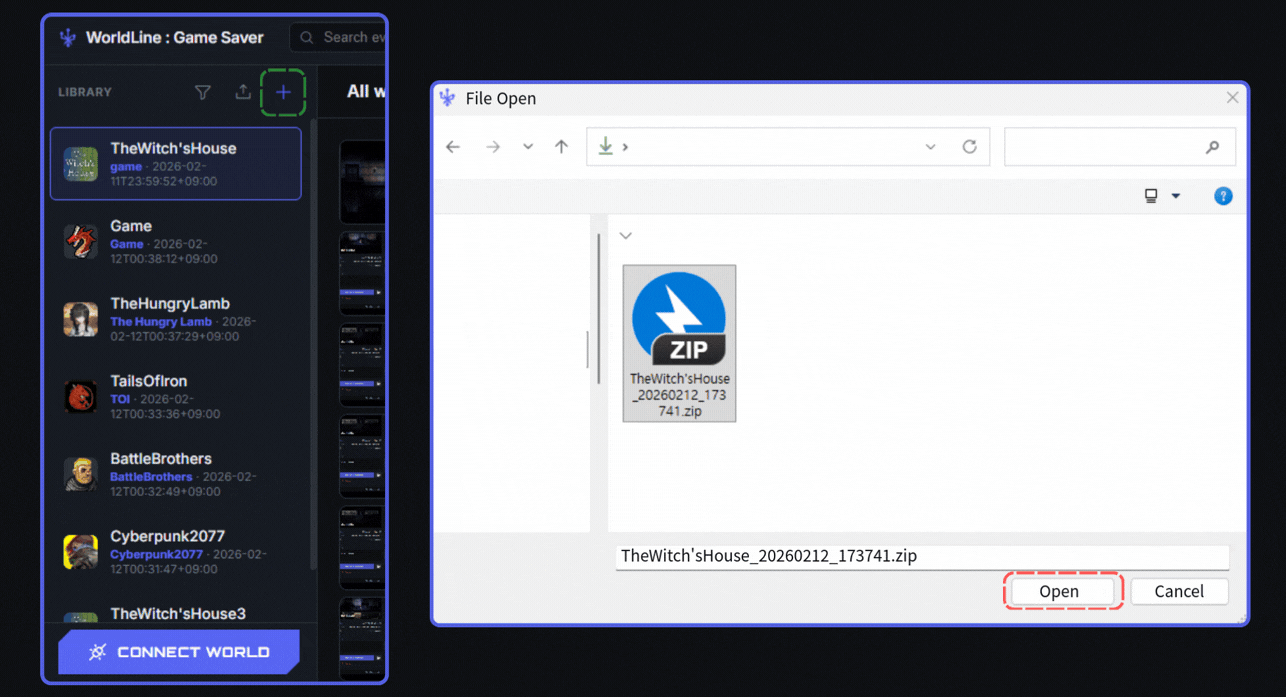Collapse the file group chevron
This screenshot has width=1286, height=697.
[x=626, y=236]
